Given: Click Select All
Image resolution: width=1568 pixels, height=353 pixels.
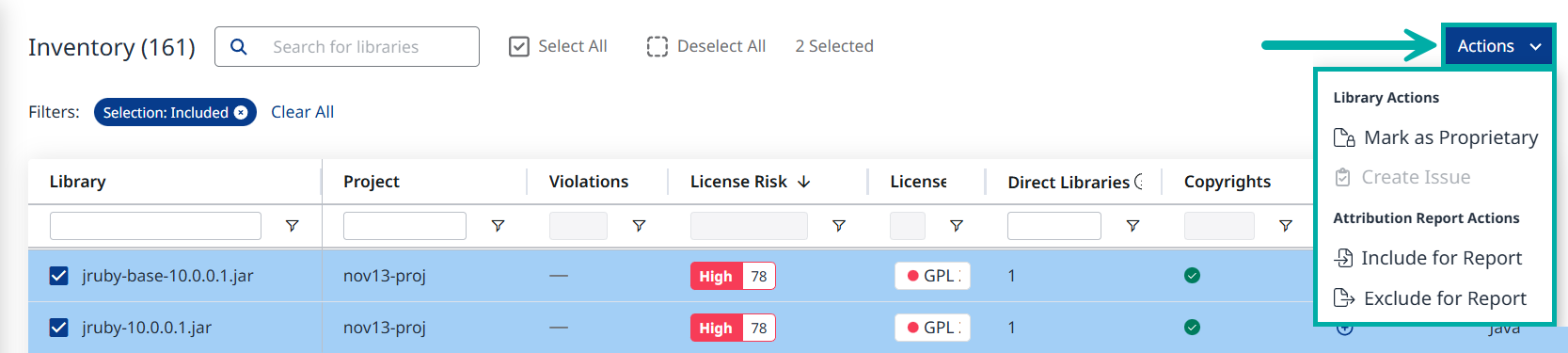Looking at the screenshot, I should (558, 46).
